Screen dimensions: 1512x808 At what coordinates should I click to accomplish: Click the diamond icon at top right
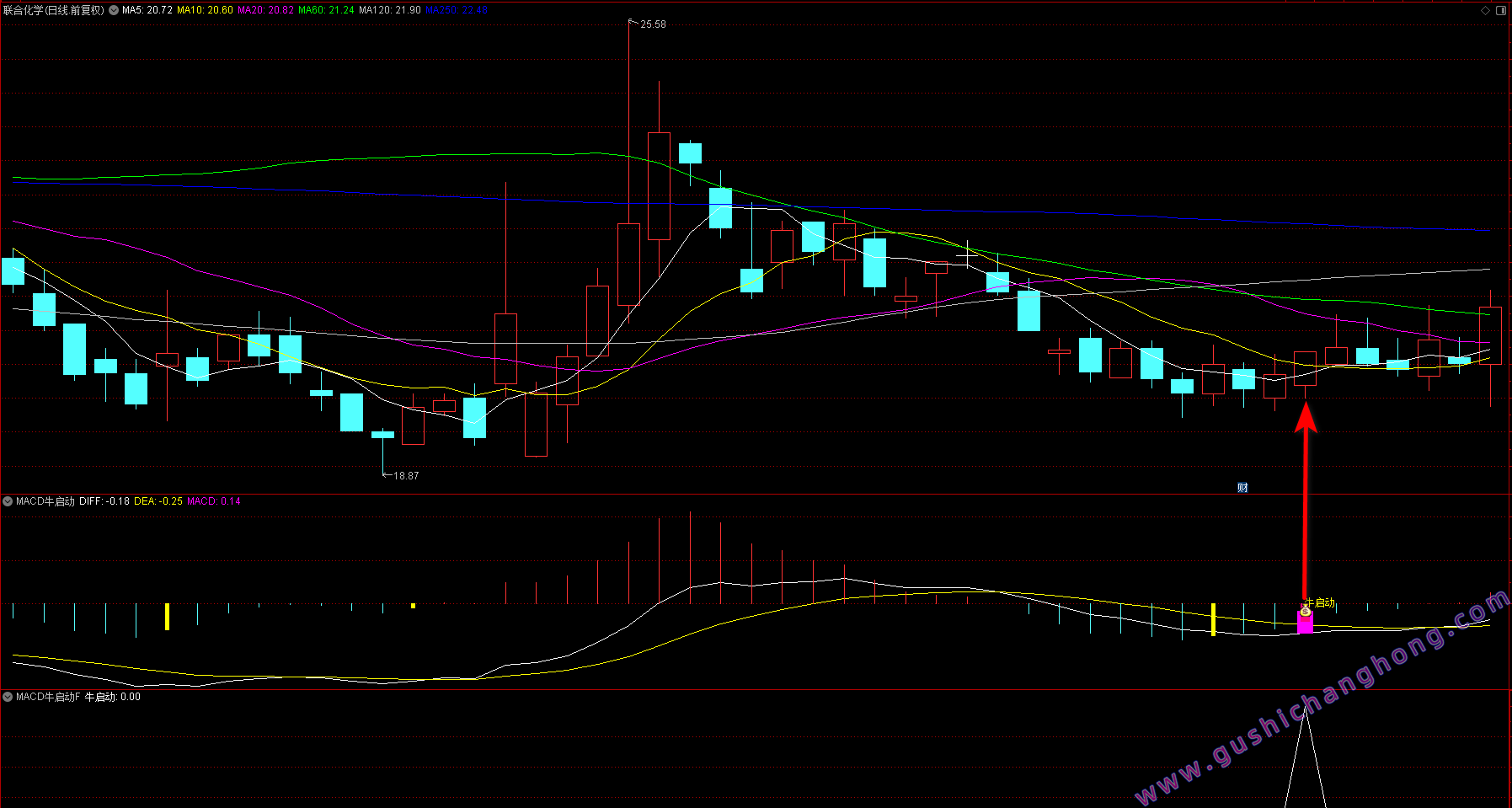pyautogui.click(x=1485, y=10)
